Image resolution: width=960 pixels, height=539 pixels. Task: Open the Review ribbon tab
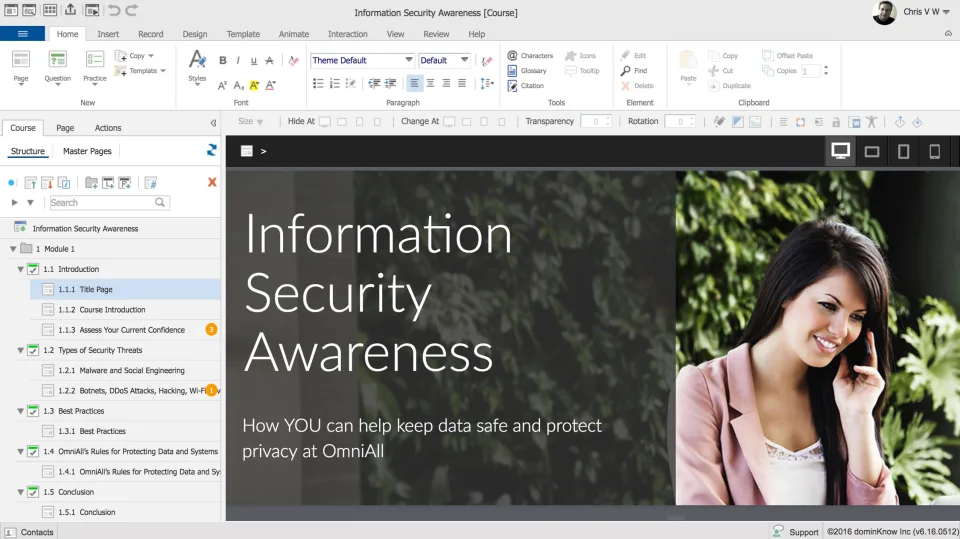[436, 34]
